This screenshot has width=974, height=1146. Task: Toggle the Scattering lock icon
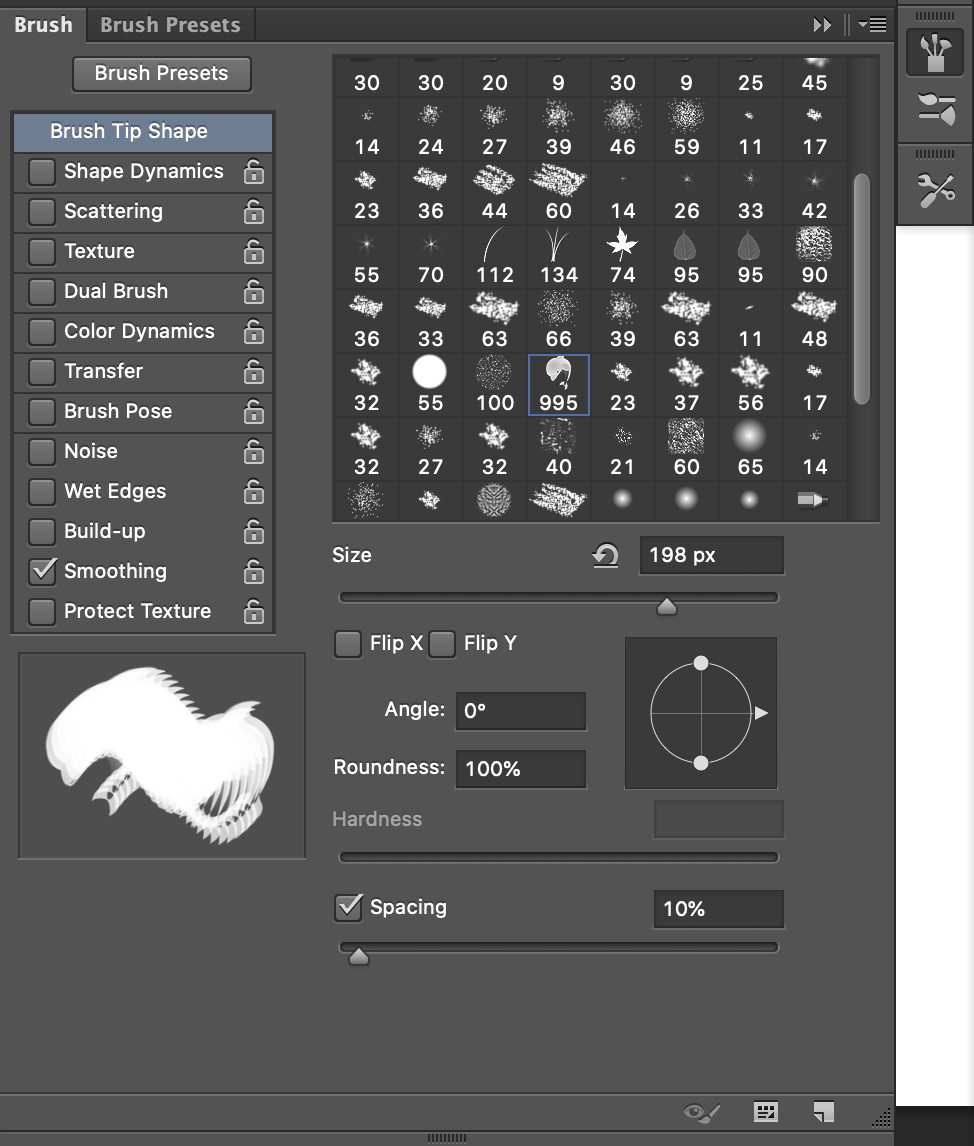[254, 212]
